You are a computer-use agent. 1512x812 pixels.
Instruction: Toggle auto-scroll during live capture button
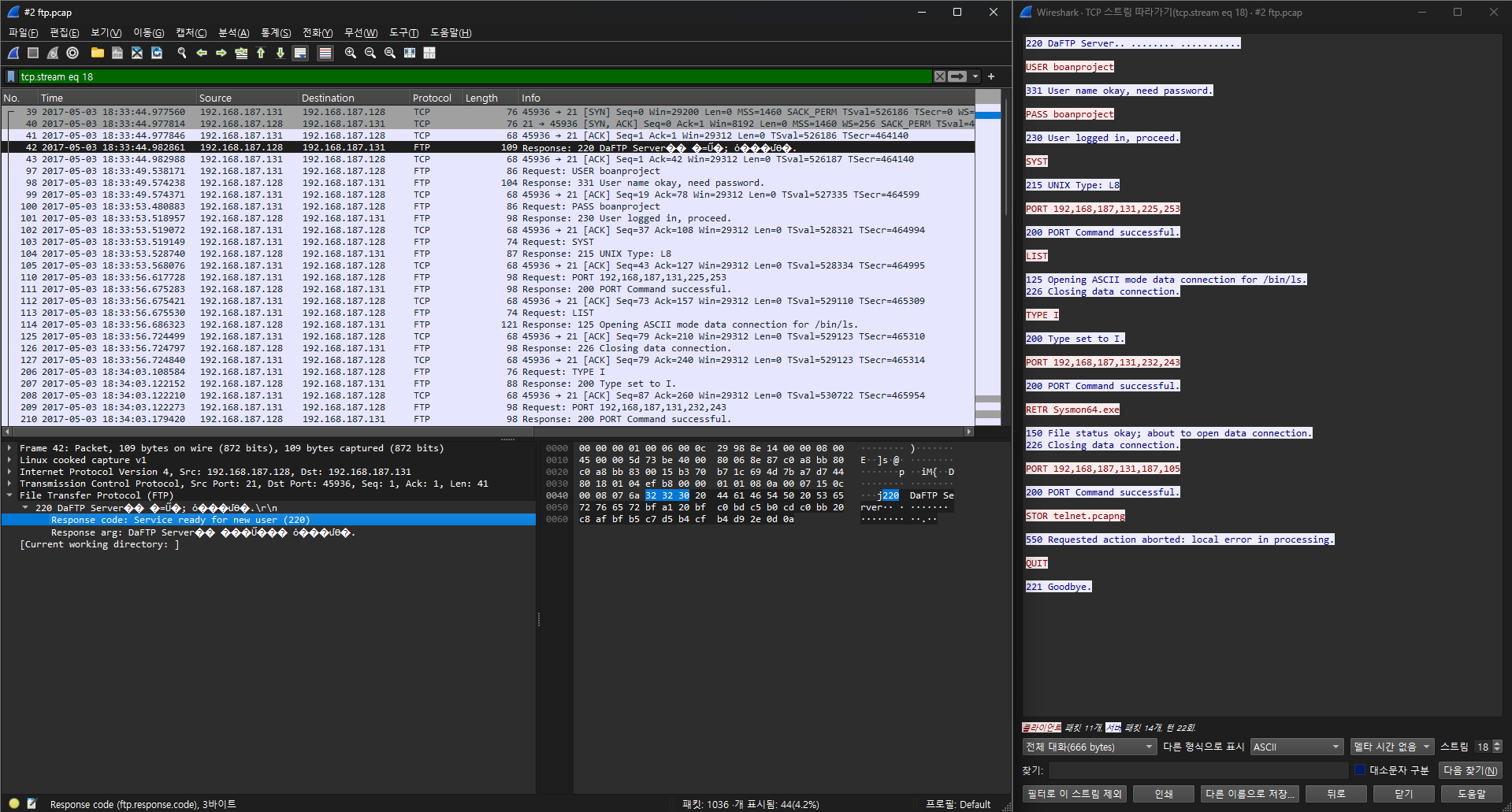coord(300,53)
